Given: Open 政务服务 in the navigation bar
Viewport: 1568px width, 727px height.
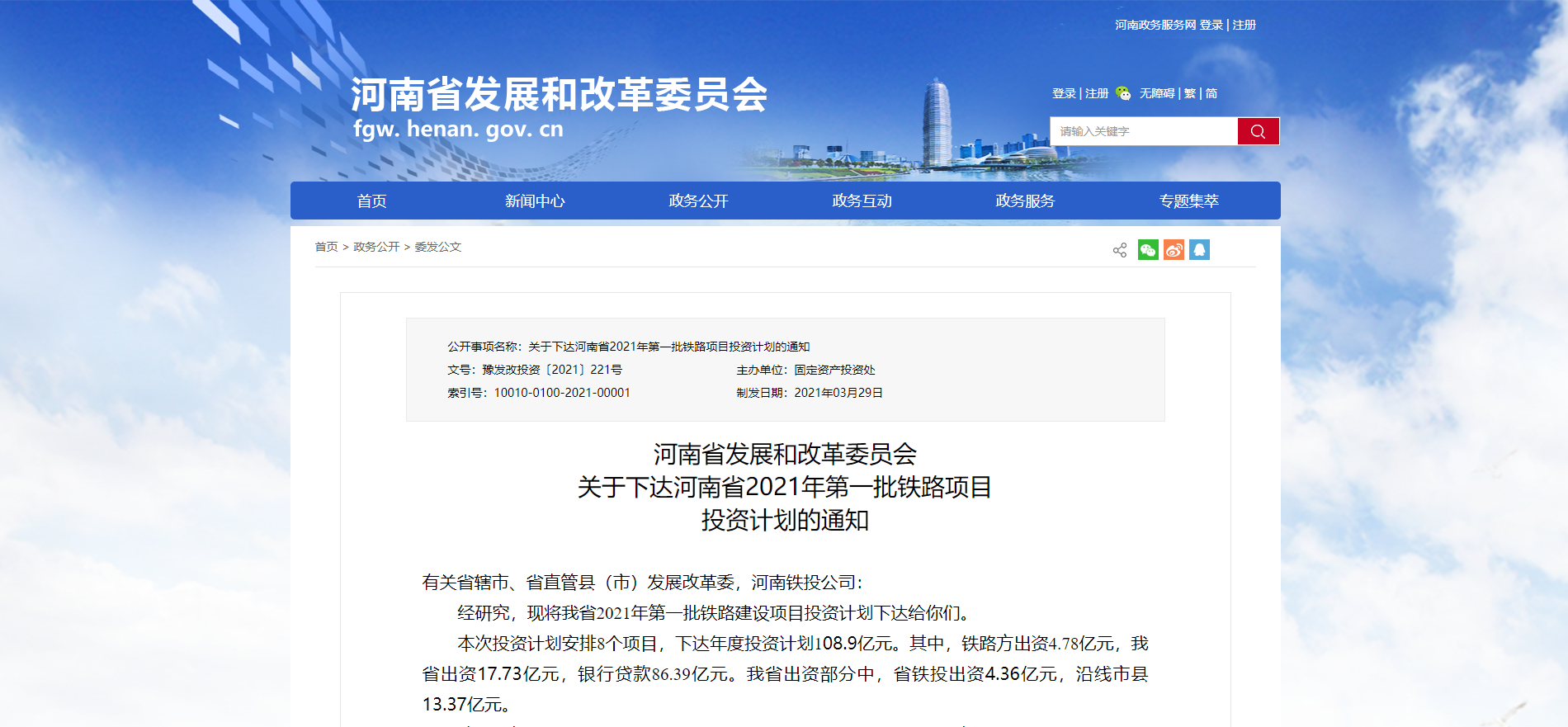Looking at the screenshot, I should [x=1025, y=201].
